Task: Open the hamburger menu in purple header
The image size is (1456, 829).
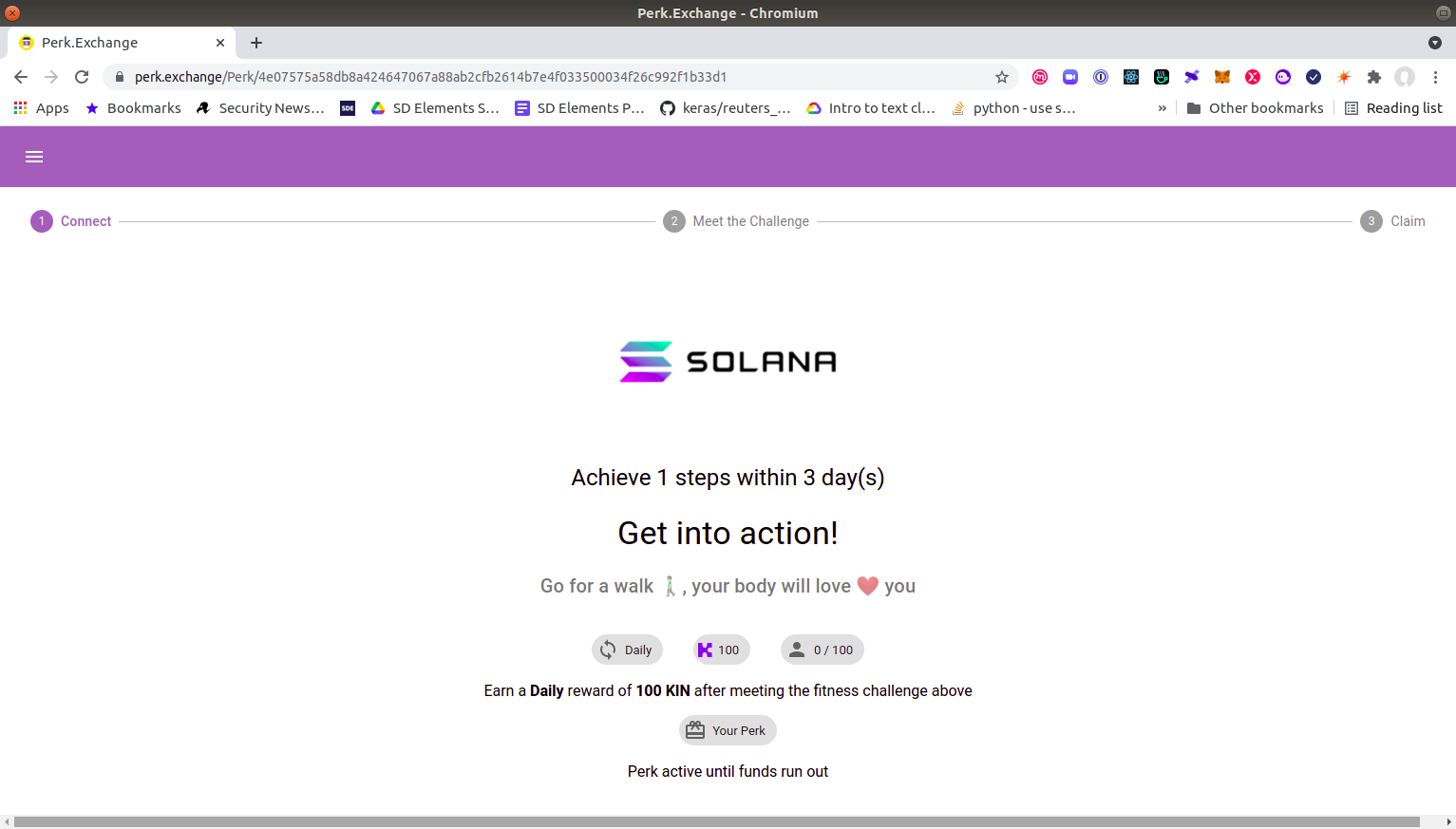Action: click(34, 157)
